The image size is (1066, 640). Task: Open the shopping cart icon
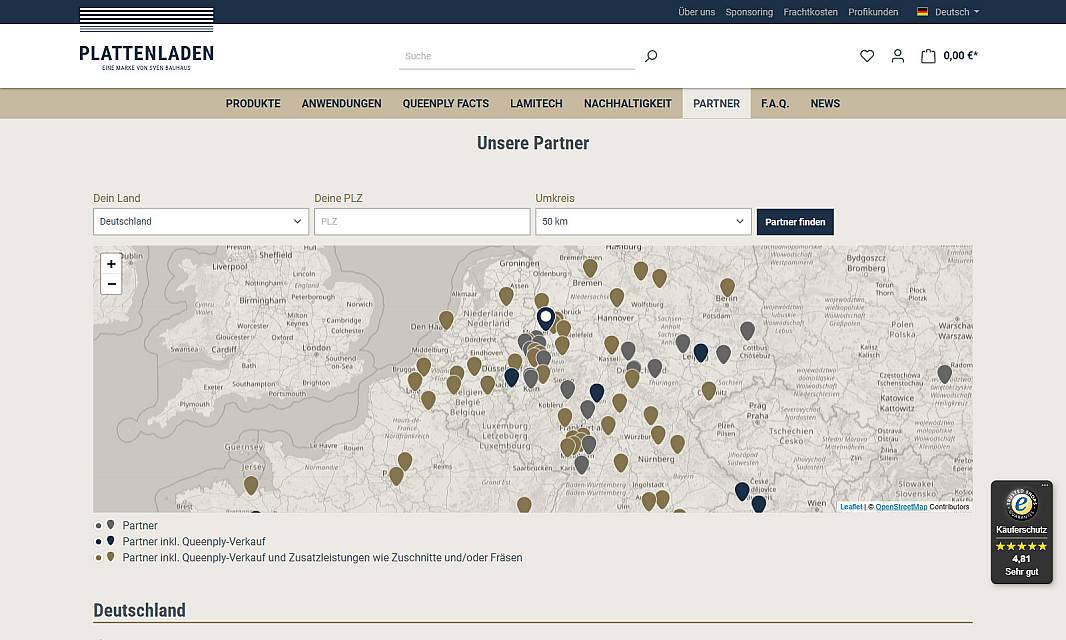point(928,56)
